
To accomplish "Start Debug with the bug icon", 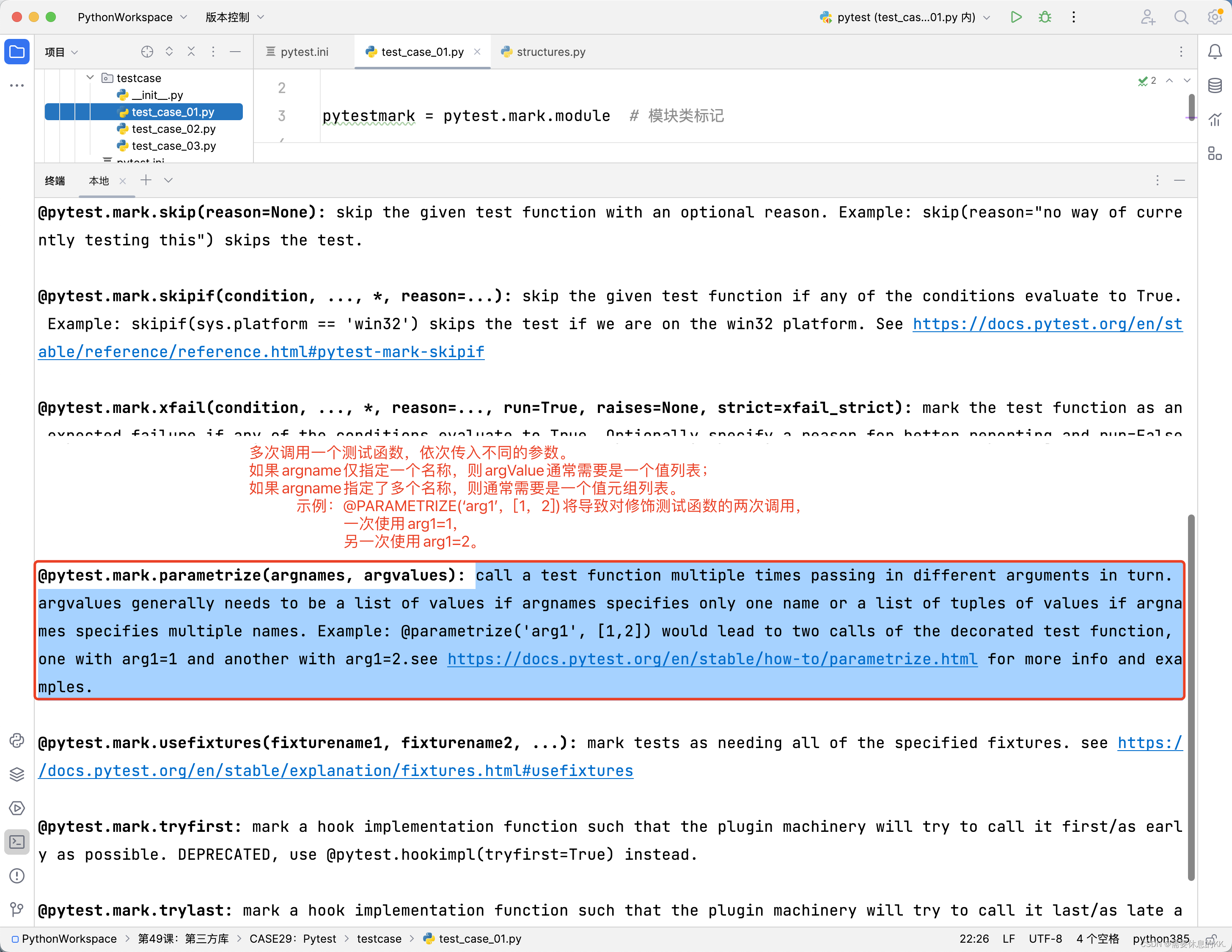I will 1045,17.
